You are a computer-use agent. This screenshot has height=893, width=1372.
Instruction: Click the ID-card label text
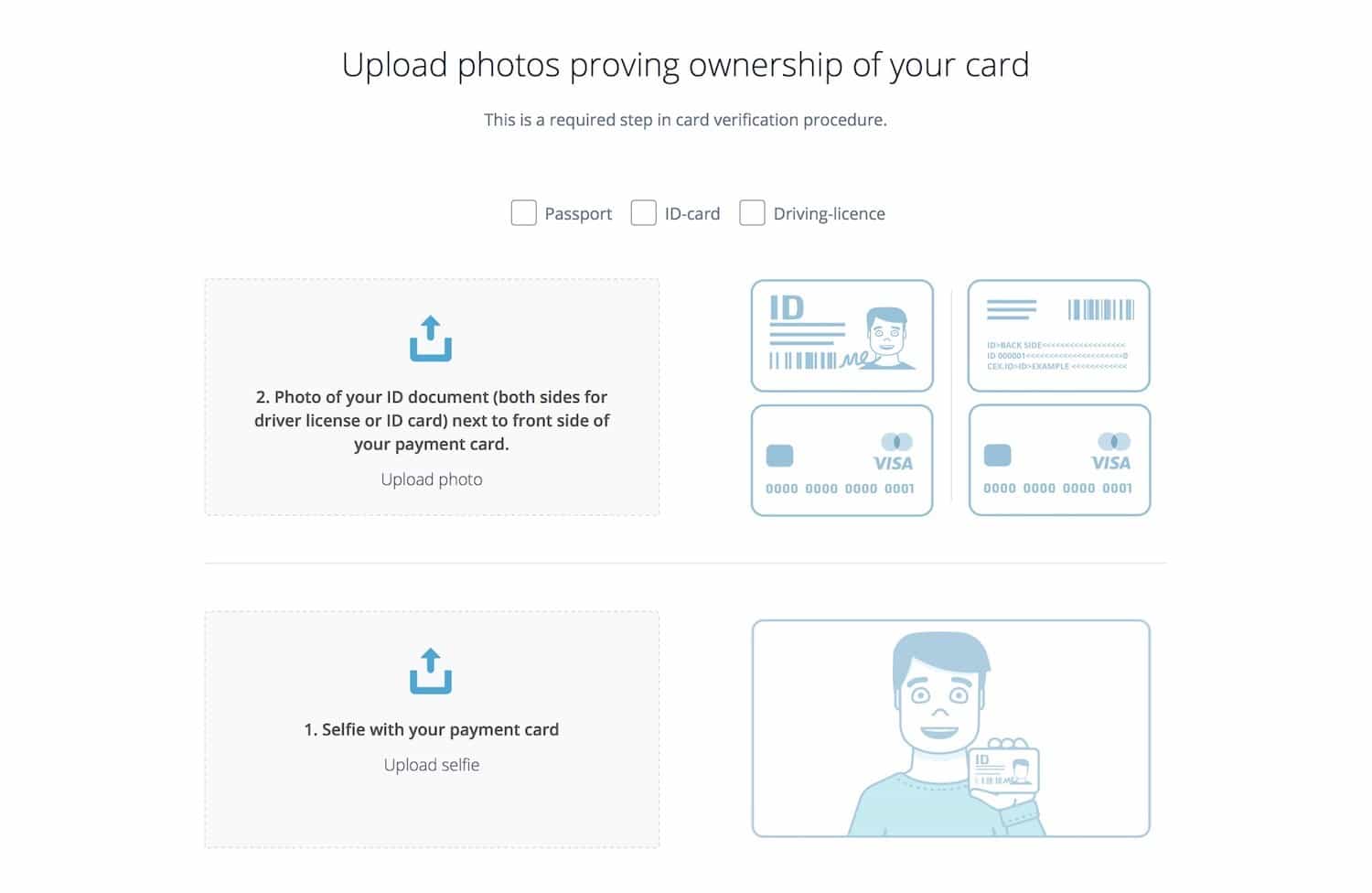692,214
